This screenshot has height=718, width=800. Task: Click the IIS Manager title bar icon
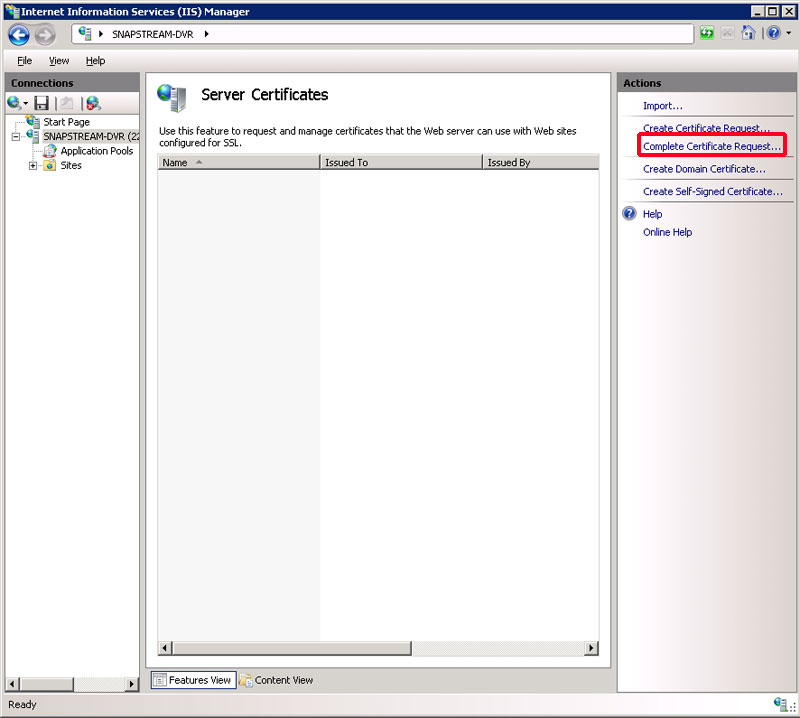click(12, 11)
